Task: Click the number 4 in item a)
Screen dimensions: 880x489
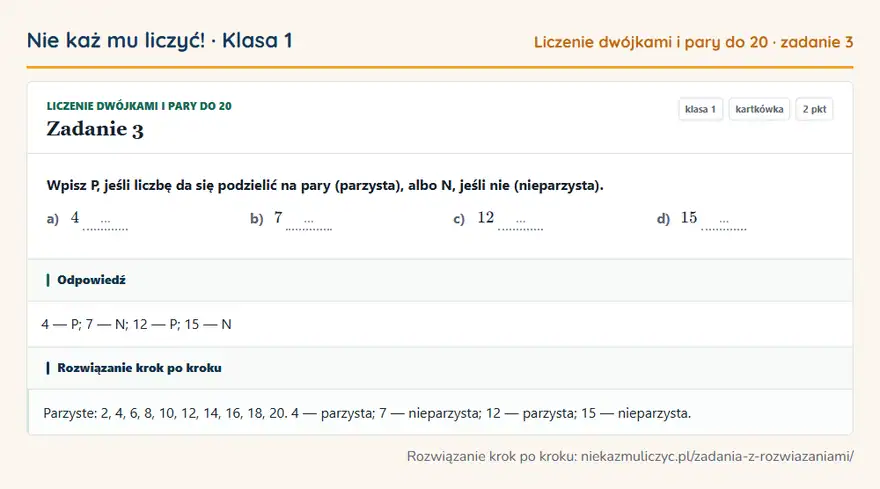Action: coord(75,218)
